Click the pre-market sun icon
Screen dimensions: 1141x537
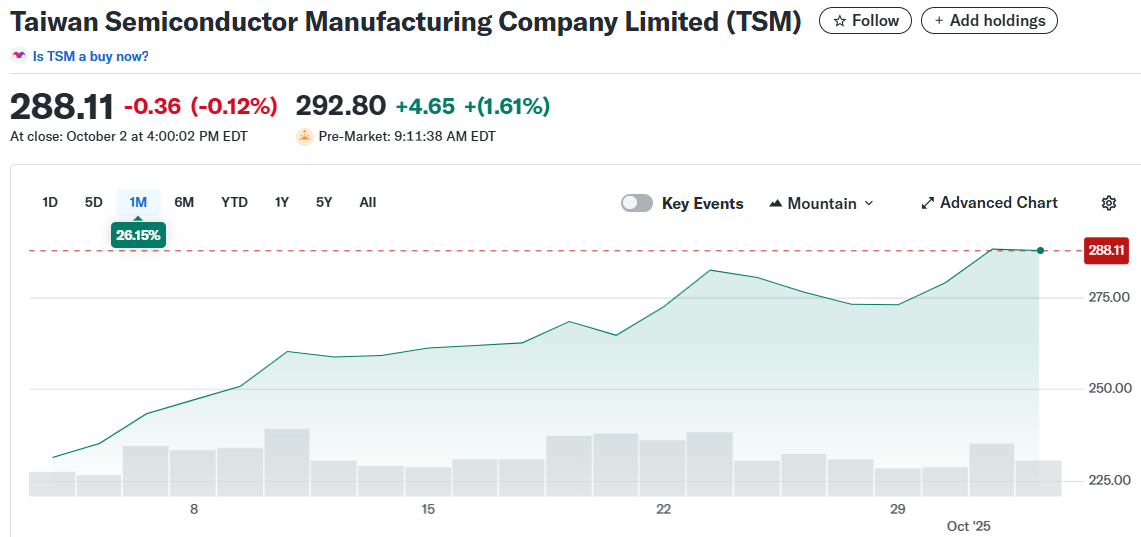[304, 136]
